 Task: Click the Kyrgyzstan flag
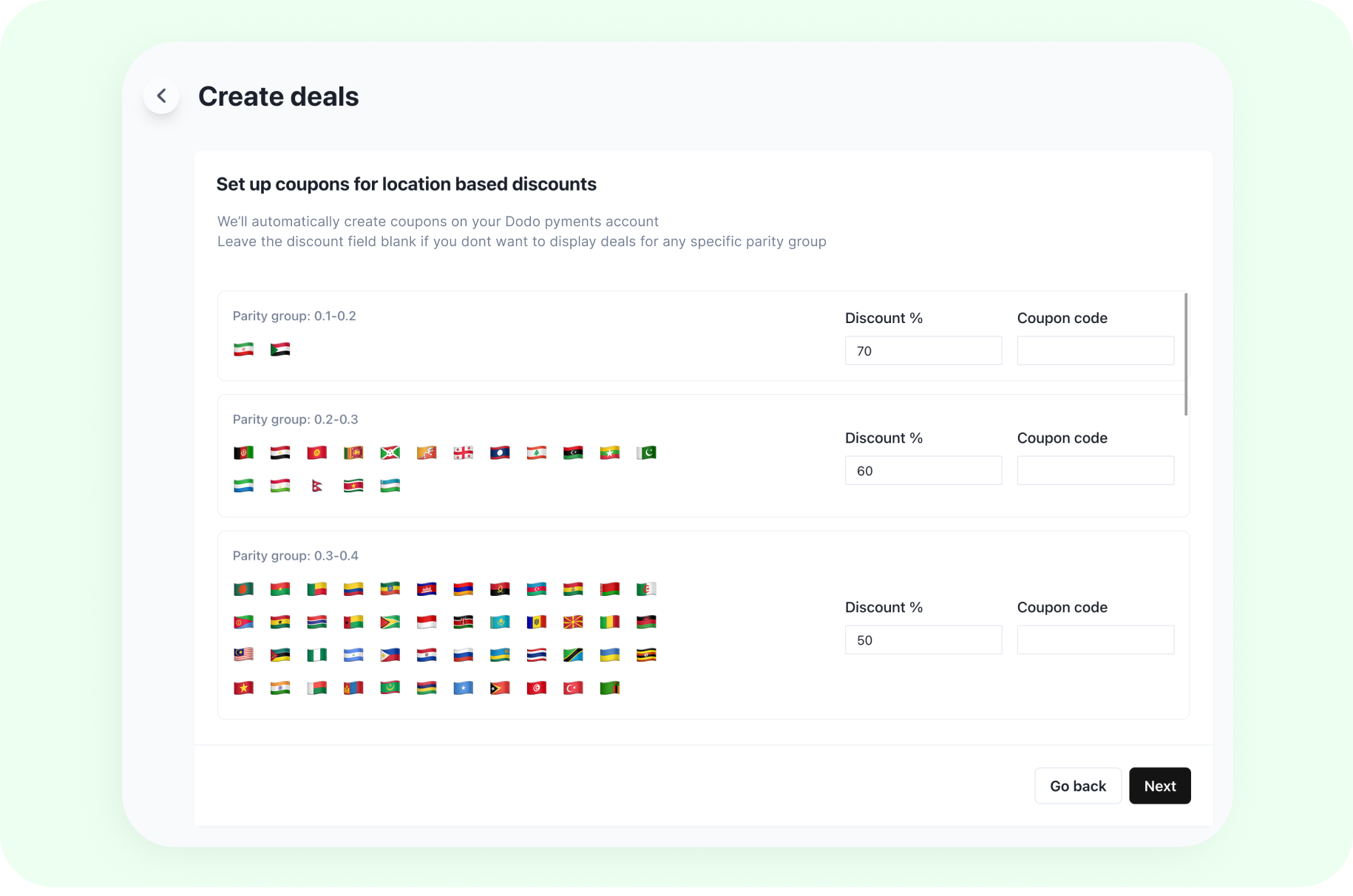(x=317, y=452)
